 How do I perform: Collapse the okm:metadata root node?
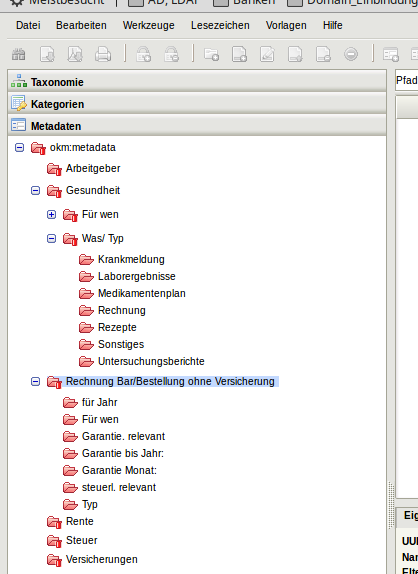[19, 148]
